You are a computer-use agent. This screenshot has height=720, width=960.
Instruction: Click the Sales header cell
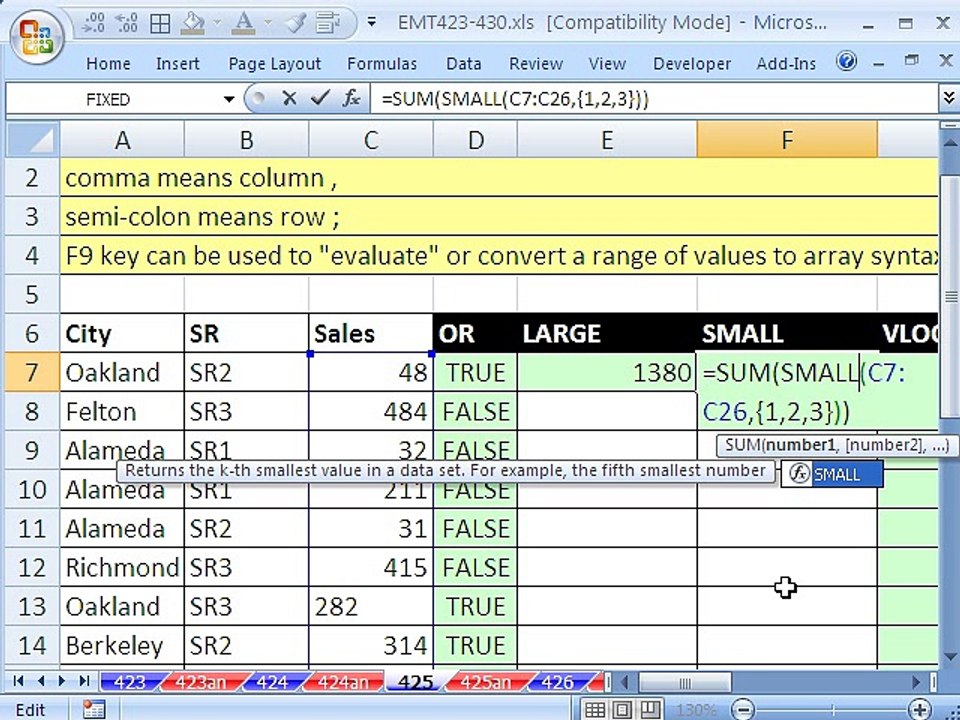click(x=370, y=334)
